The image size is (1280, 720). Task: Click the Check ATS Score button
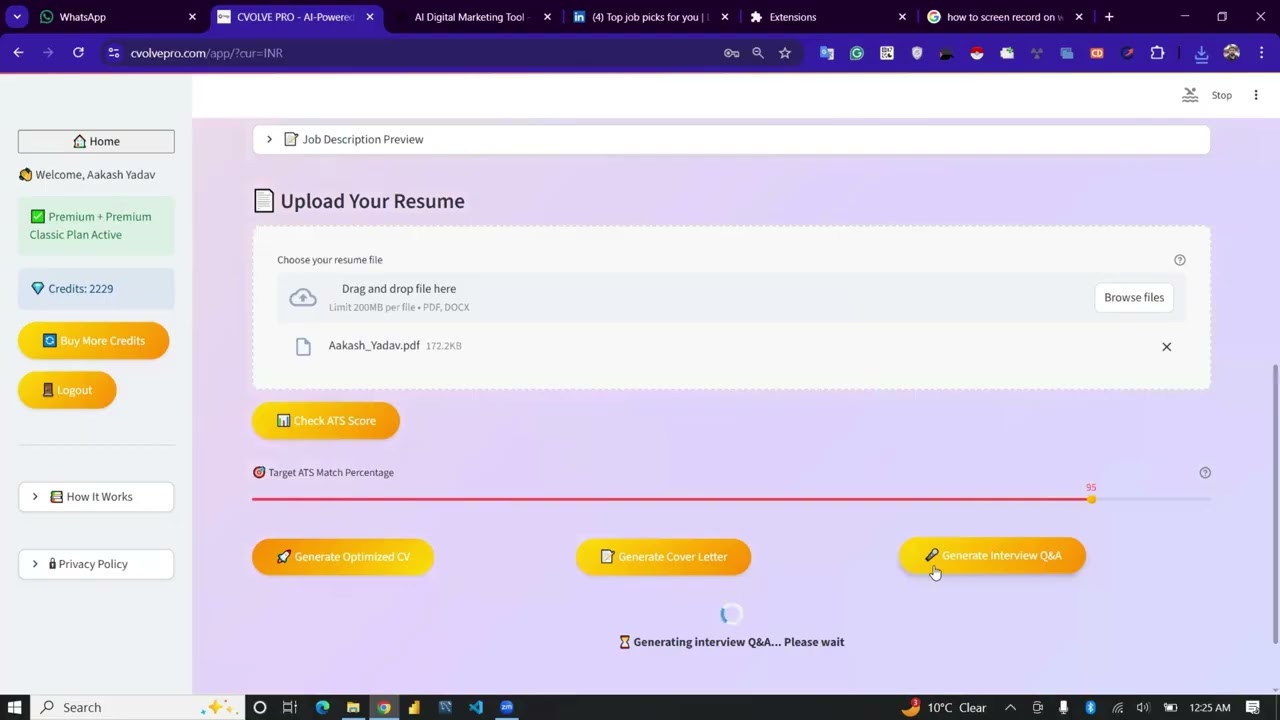pyautogui.click(x=326, y=421)
